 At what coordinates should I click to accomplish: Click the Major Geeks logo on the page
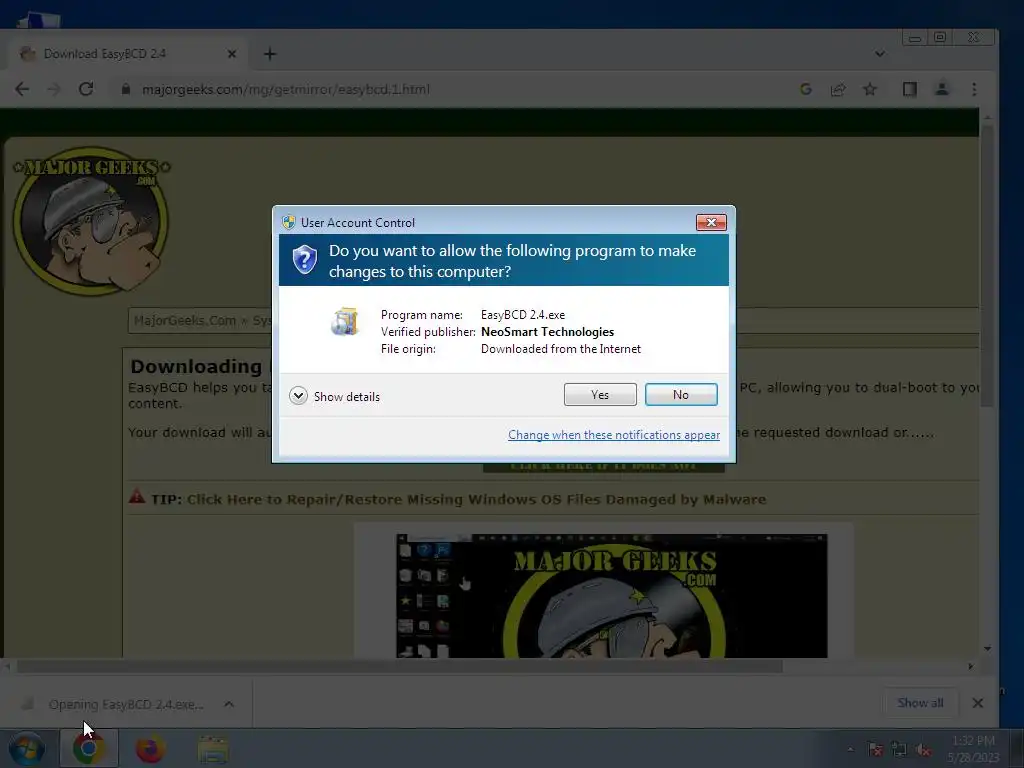[x=91, y=221]
